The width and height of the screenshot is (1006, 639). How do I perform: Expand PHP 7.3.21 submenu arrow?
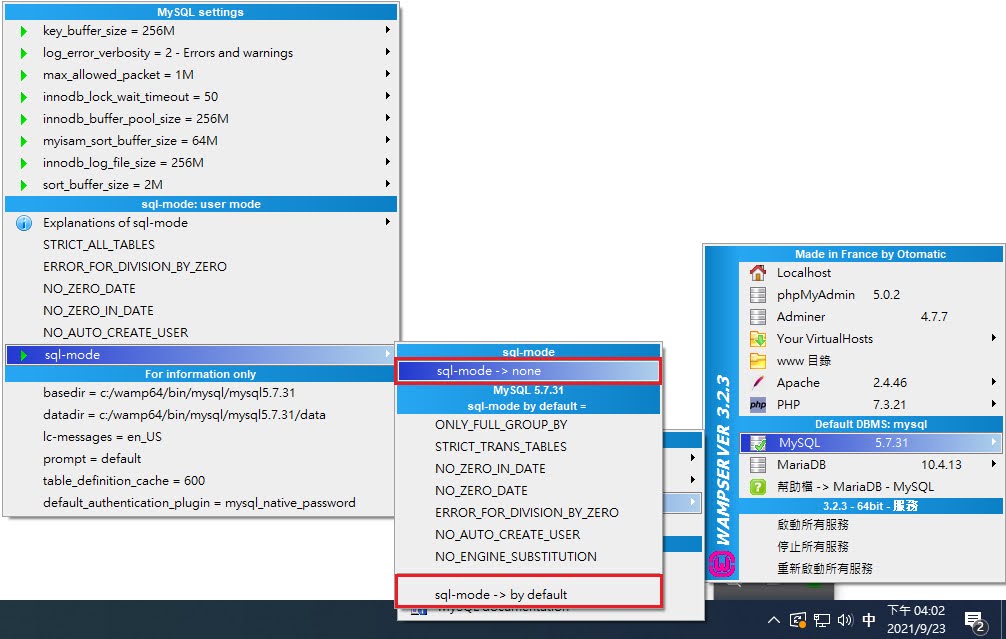click(x=993, y=404)
